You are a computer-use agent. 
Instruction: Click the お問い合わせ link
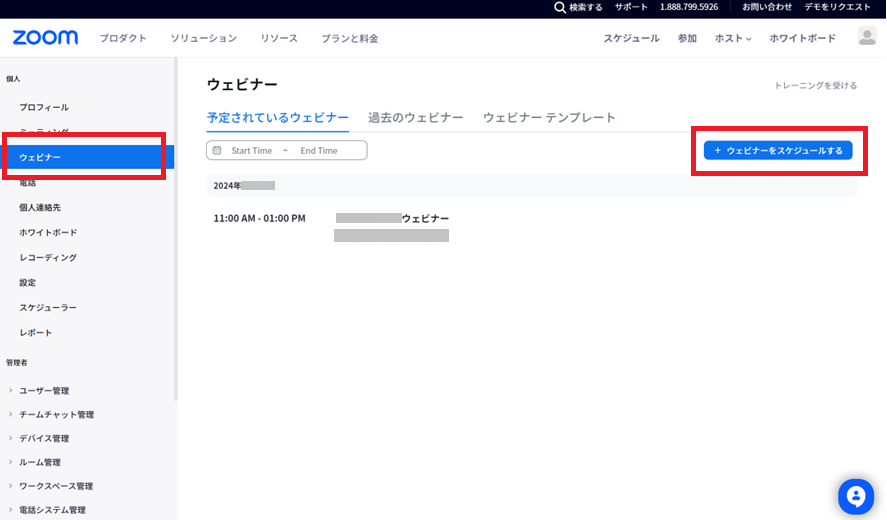[x=767, y=7]
